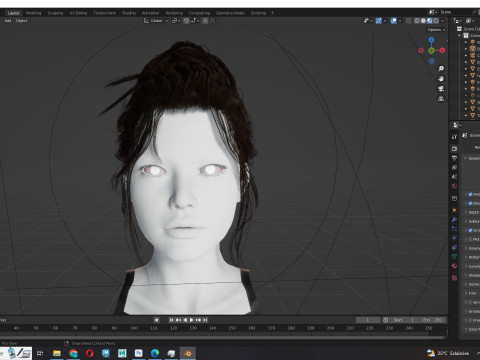Viewport: 480px width, 360px height.
Task: Open the Modifiers wrench tab
Action: (454, 219)
